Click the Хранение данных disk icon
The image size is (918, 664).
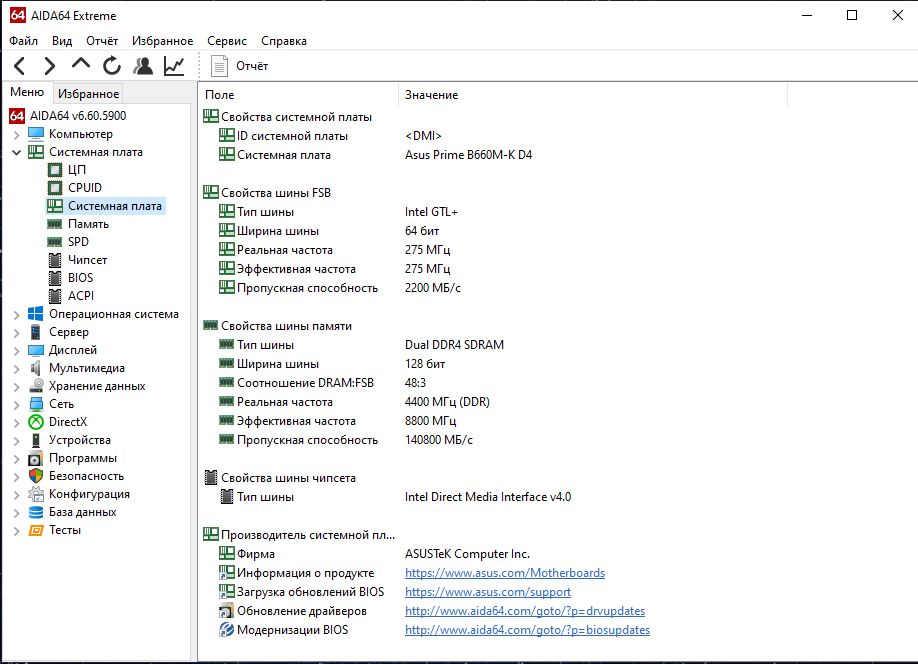36,386
